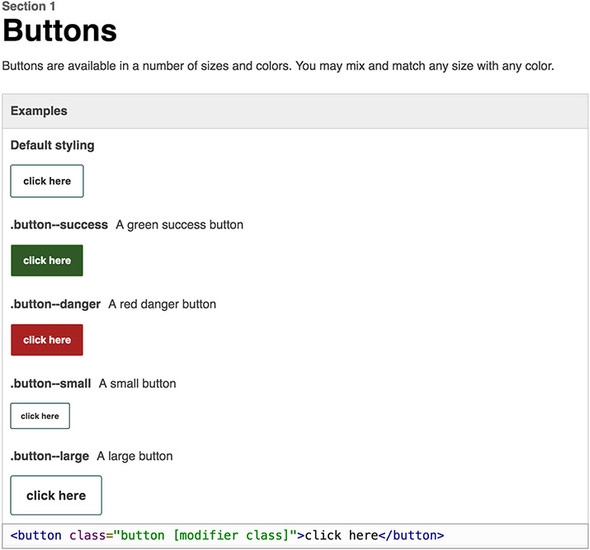Screen dimensions: 590x550
Task: Click 'A small button' description text
Action: point(137,383)
